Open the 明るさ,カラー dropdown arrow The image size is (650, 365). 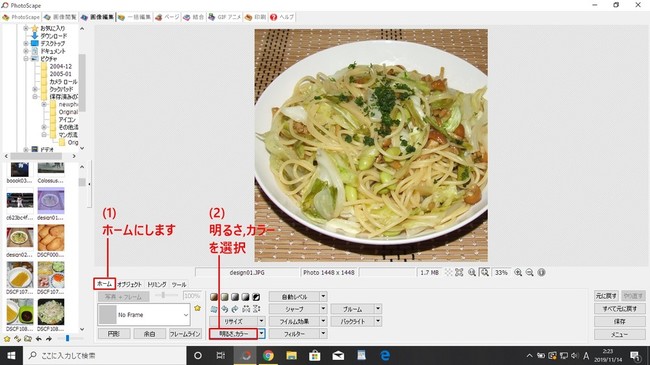click(x=262, y=333)
